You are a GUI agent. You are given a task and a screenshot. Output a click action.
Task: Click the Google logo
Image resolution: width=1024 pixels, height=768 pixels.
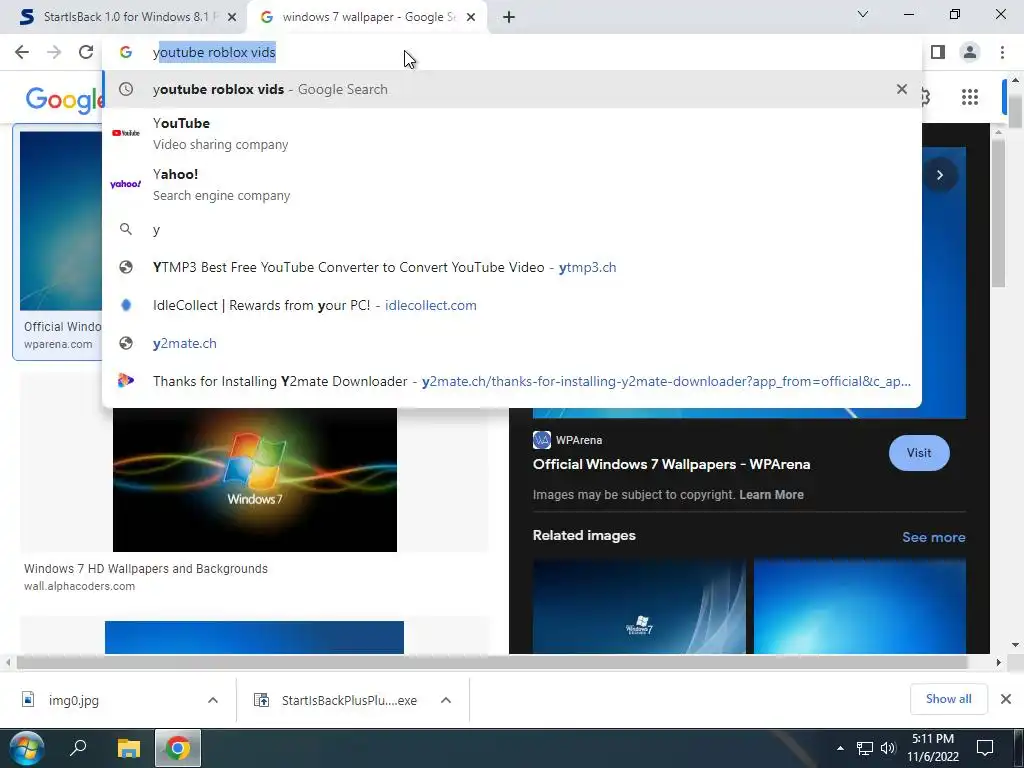pos(64,99)
